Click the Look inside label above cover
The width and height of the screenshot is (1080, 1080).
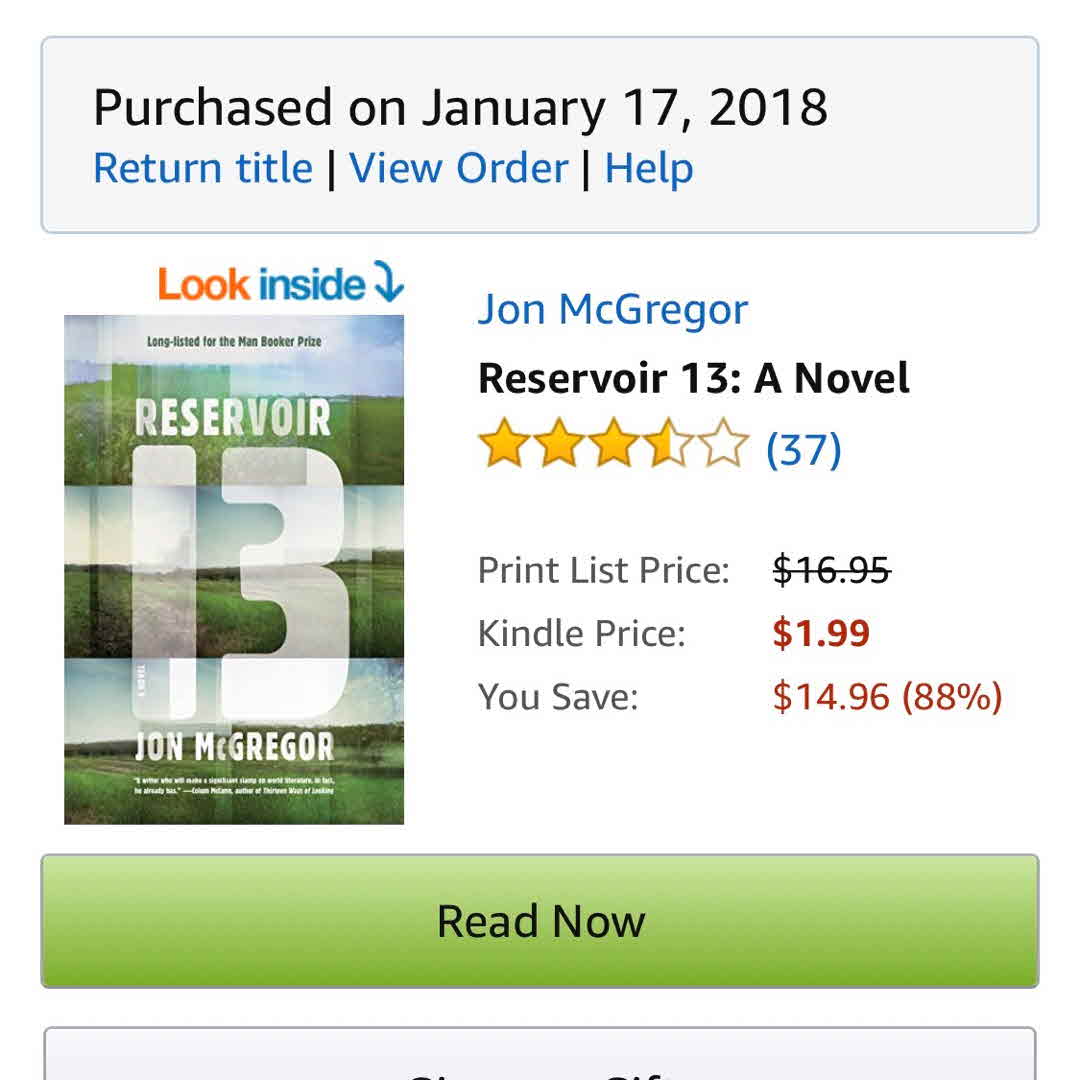pyautogui.click(x=261, y=285)
